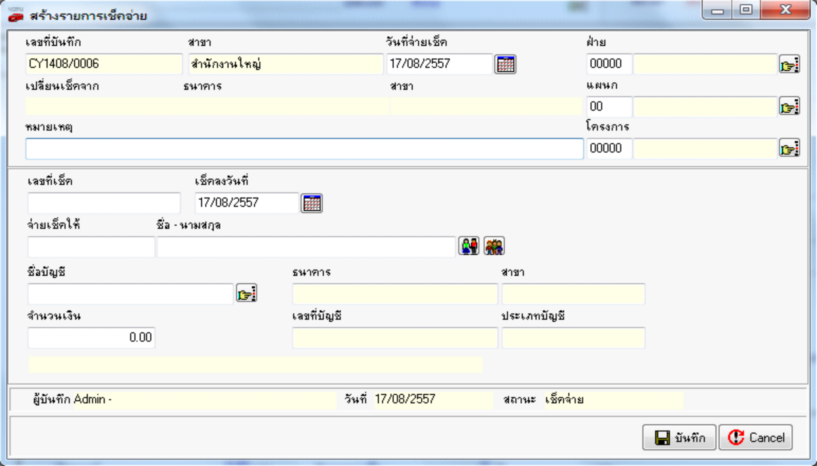Image resolution: width=817 pixels, height=466 pixels.
Task: Edit the เช็คลงวันที่ date field
Action: tap(246, 203)
